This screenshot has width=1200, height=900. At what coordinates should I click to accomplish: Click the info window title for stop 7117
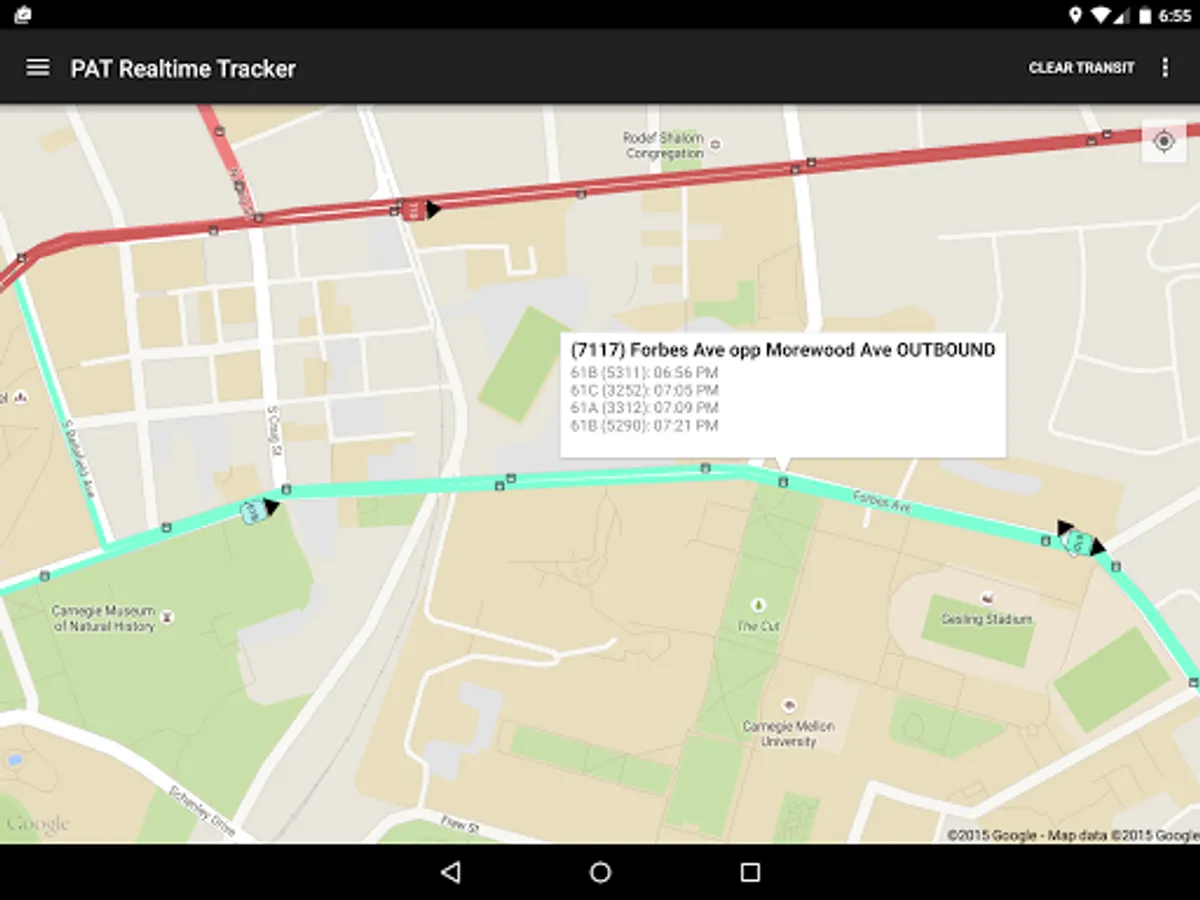[783, 350]
